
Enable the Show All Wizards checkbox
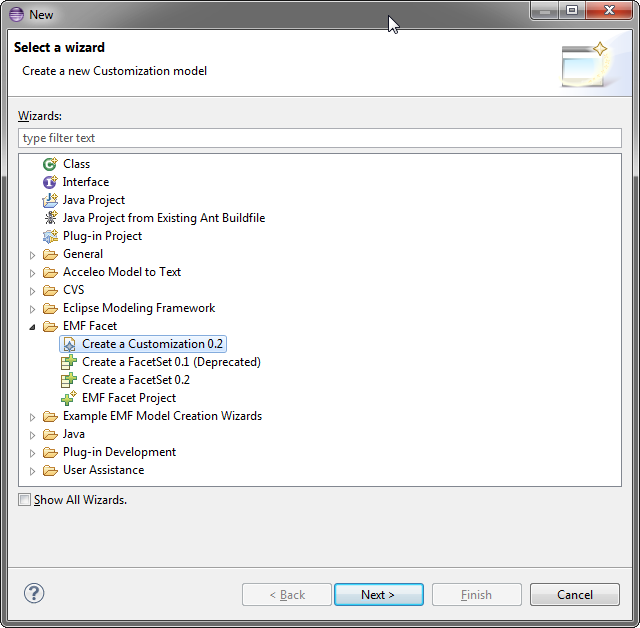click(x=24, y=500)
